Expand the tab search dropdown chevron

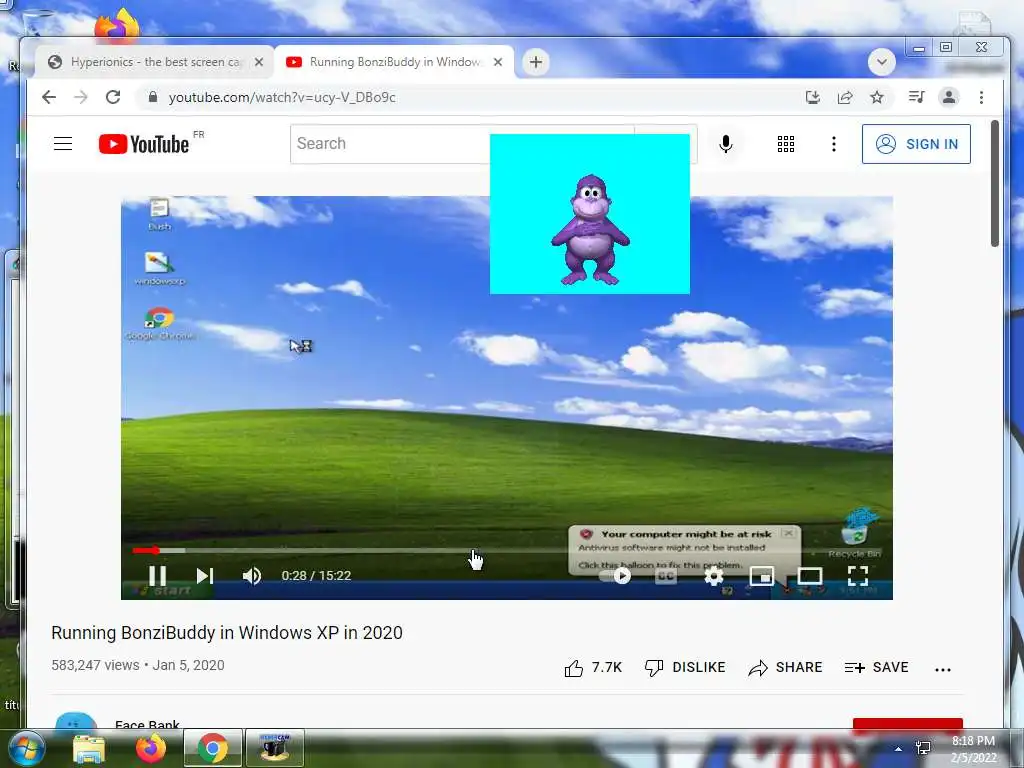tap(882, 62)
